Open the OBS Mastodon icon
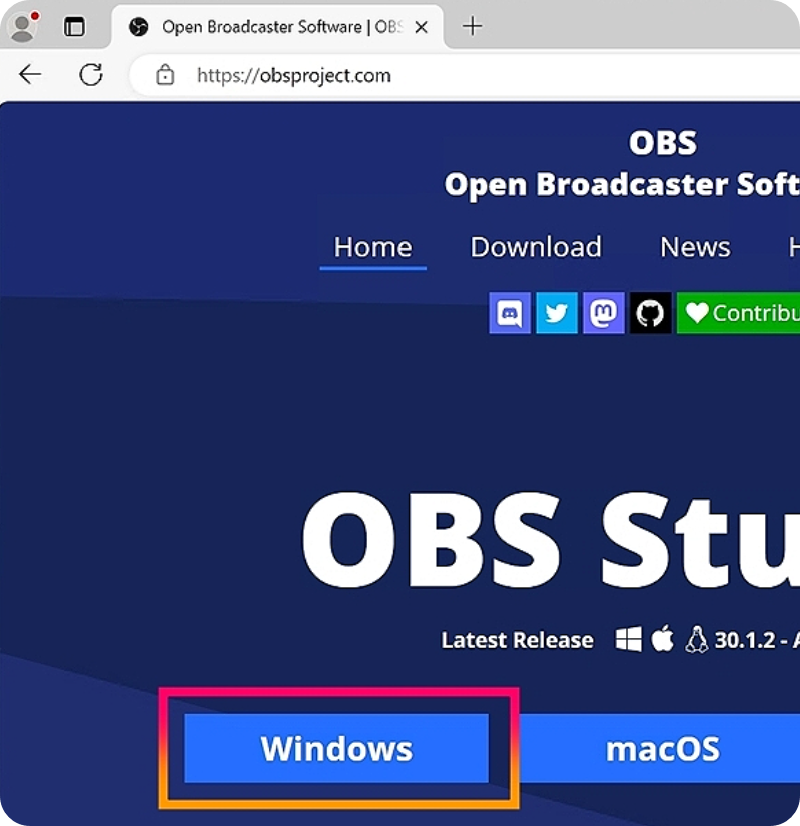 pos(604,313)
